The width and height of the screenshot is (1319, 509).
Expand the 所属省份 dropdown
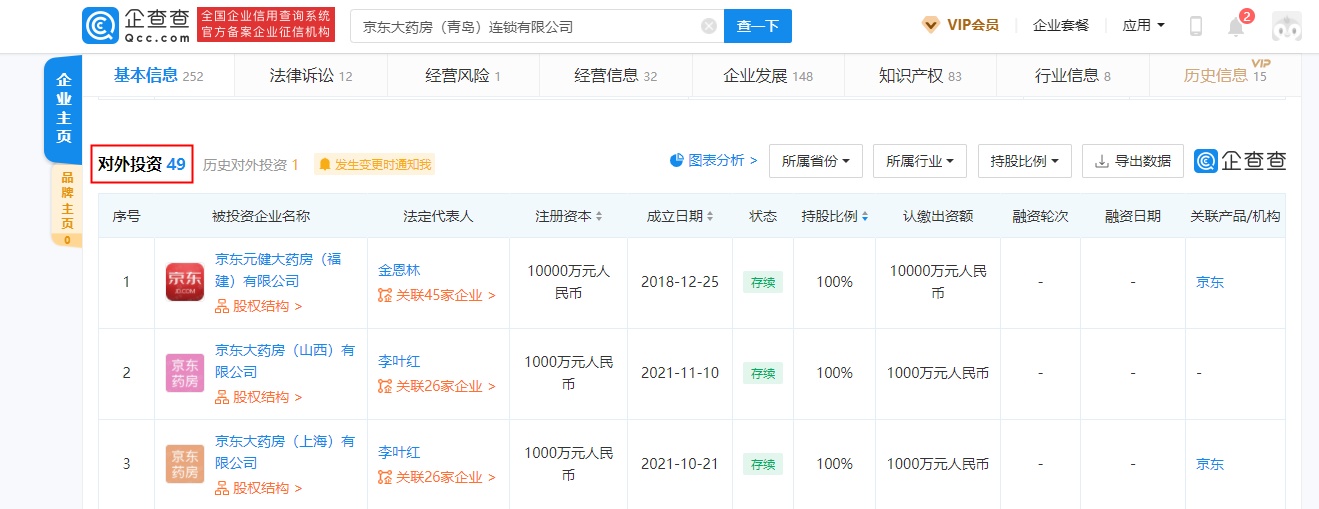tap(815, 161)
